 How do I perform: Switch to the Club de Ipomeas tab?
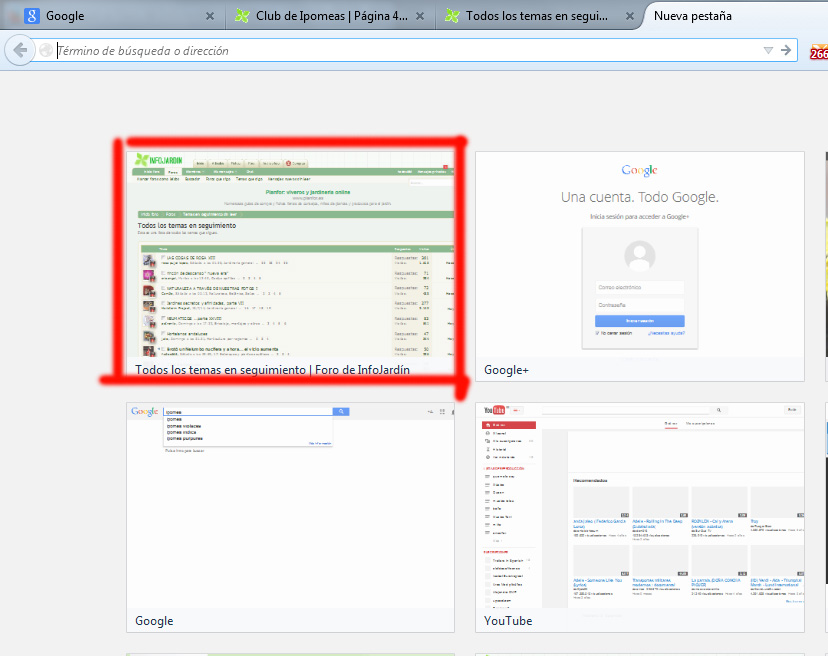(x=331, y=16)
